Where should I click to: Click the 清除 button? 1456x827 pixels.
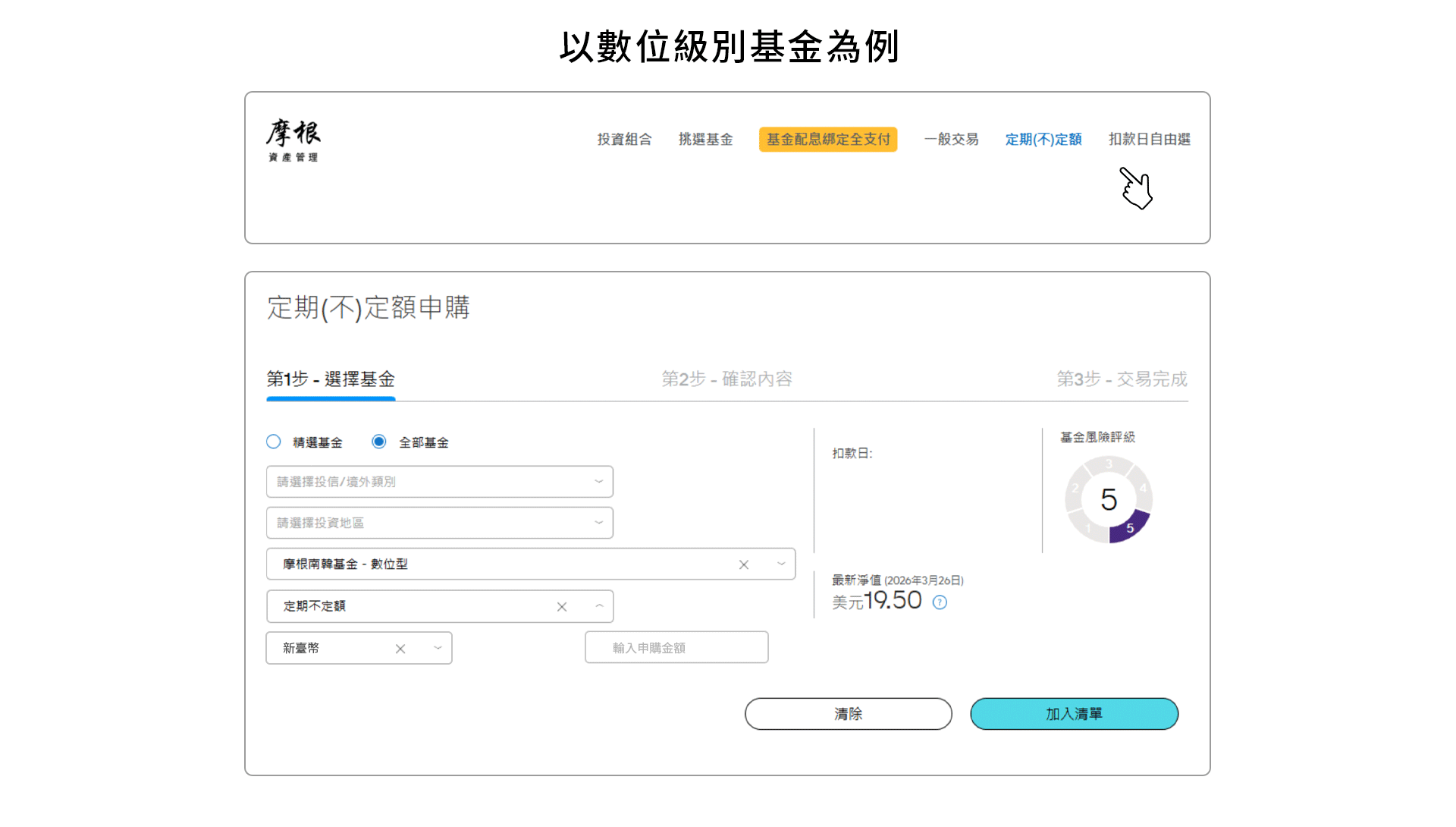coord(848,714)
